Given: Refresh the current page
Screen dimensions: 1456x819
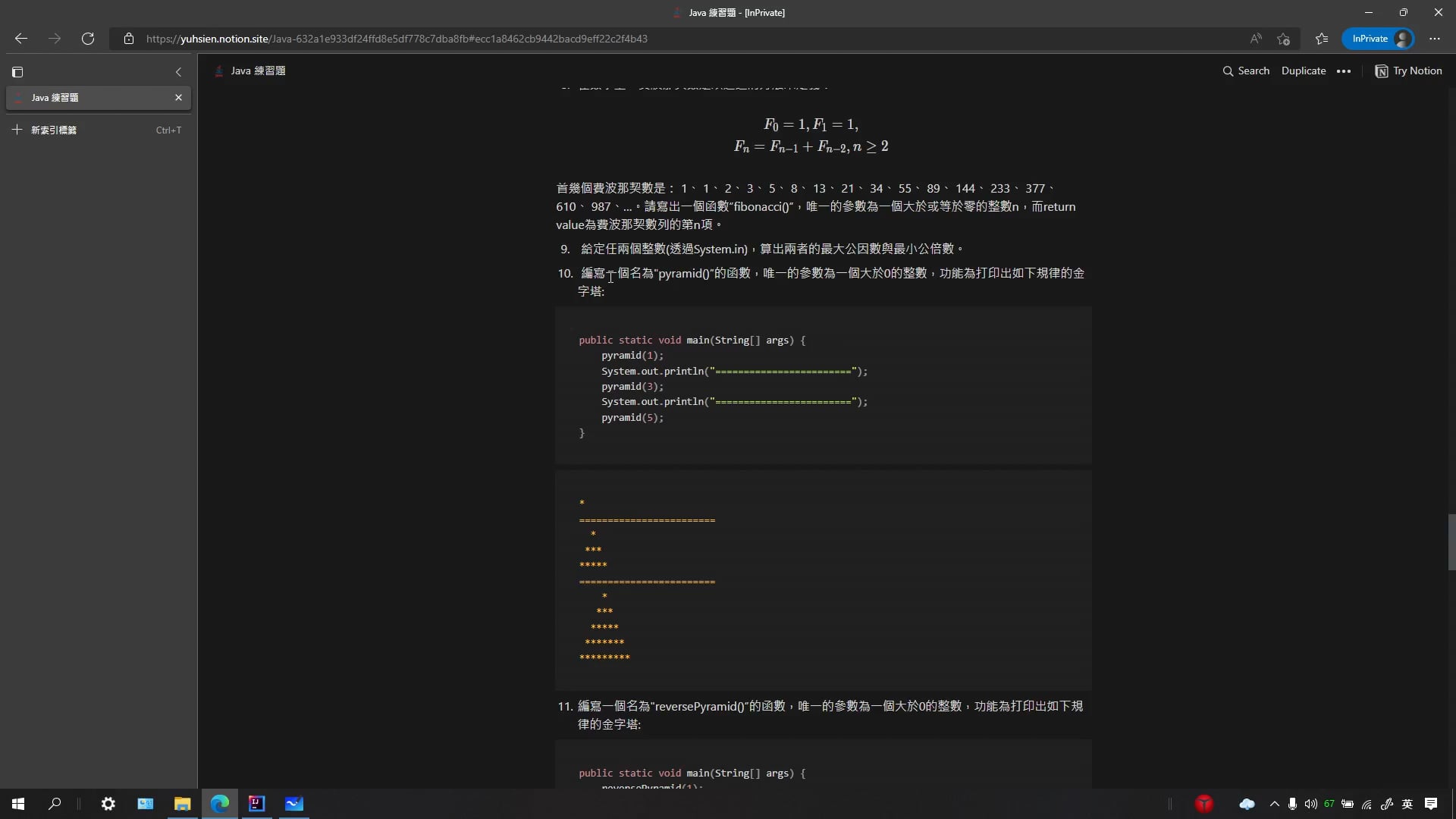Looking at the screenshot, I should coord(88,39).
